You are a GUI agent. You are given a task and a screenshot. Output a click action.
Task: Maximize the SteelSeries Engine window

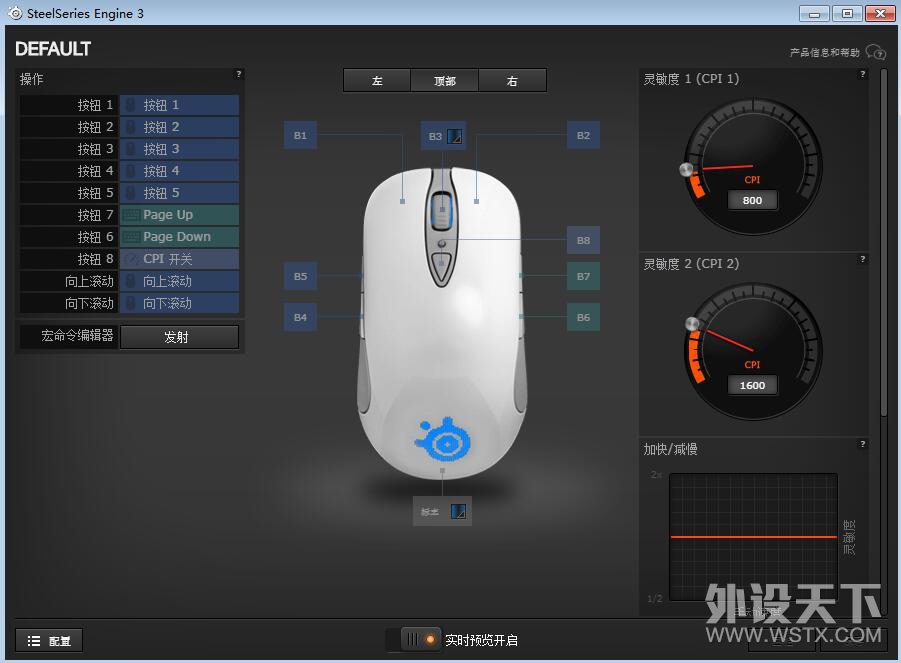847,14
